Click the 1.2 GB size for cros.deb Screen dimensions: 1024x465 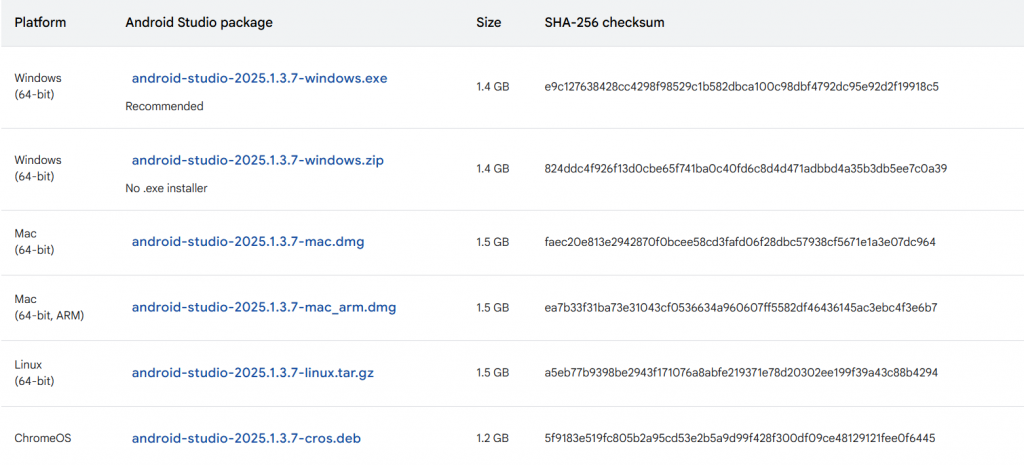pos(492,438)
